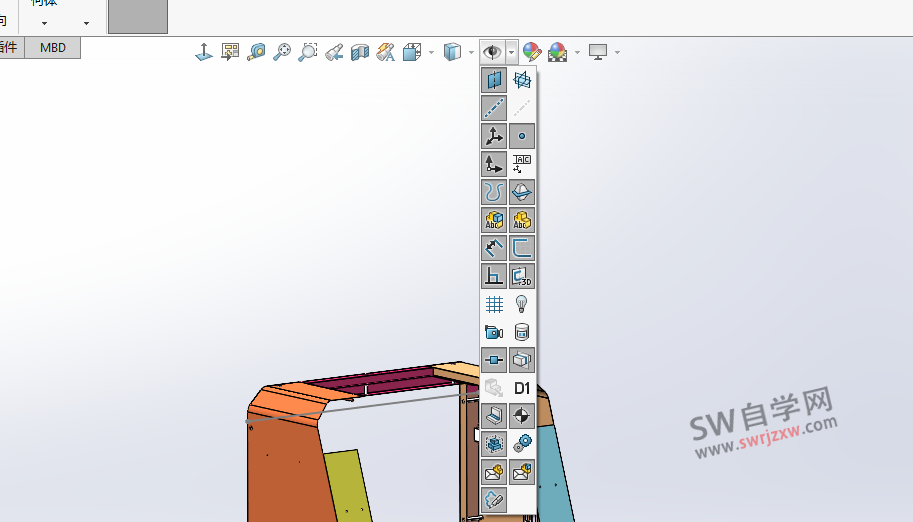Toggle View Sketch Relations icon
The width and height of the screenshot is (913, 522).
click(x=494, y=276)
